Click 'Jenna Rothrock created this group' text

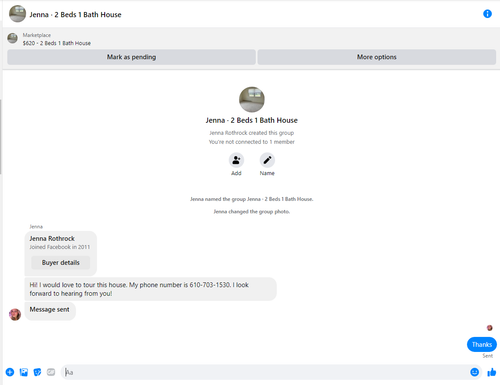tap(252, 133)
